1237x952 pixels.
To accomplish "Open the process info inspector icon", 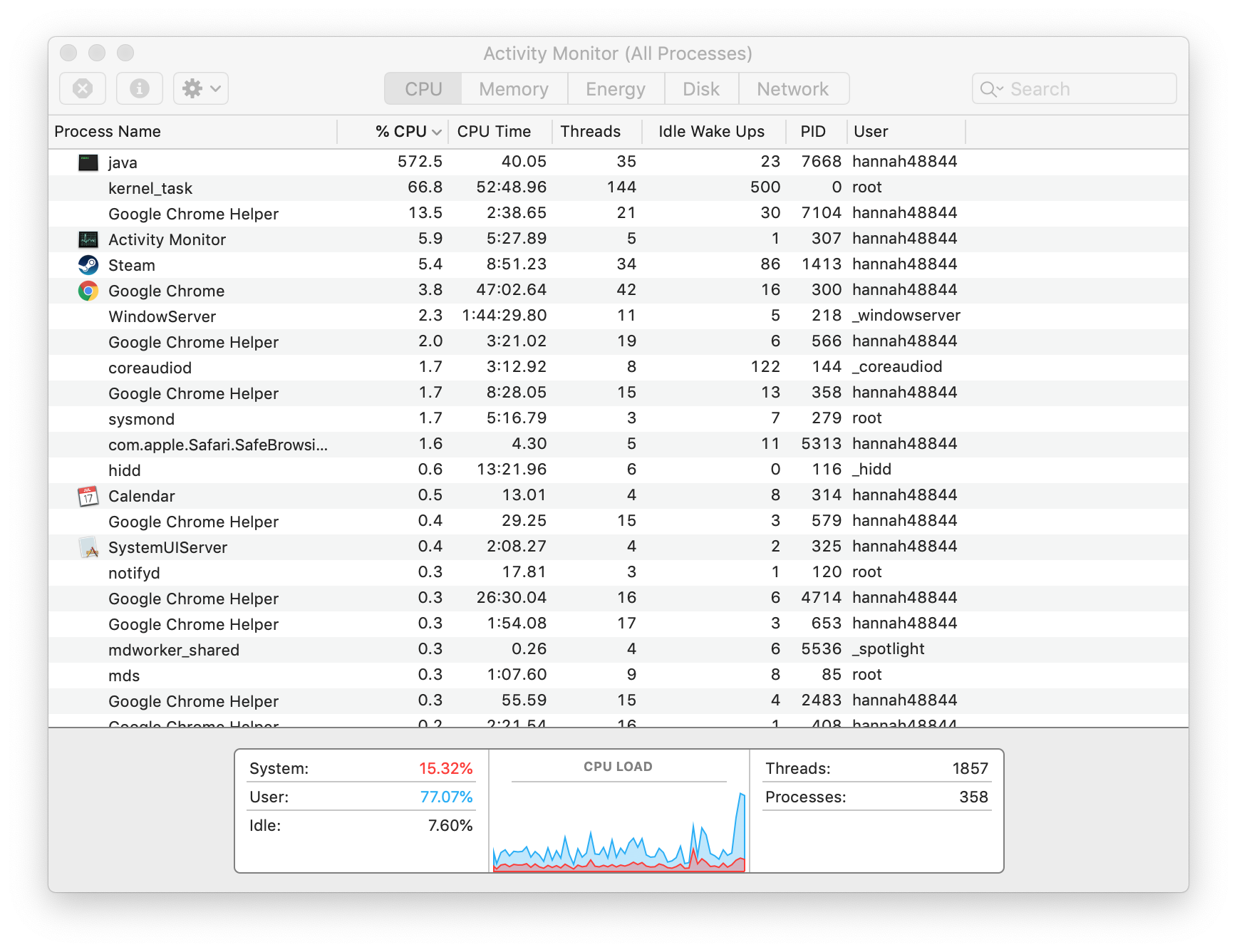I will (x=140, y=88).
